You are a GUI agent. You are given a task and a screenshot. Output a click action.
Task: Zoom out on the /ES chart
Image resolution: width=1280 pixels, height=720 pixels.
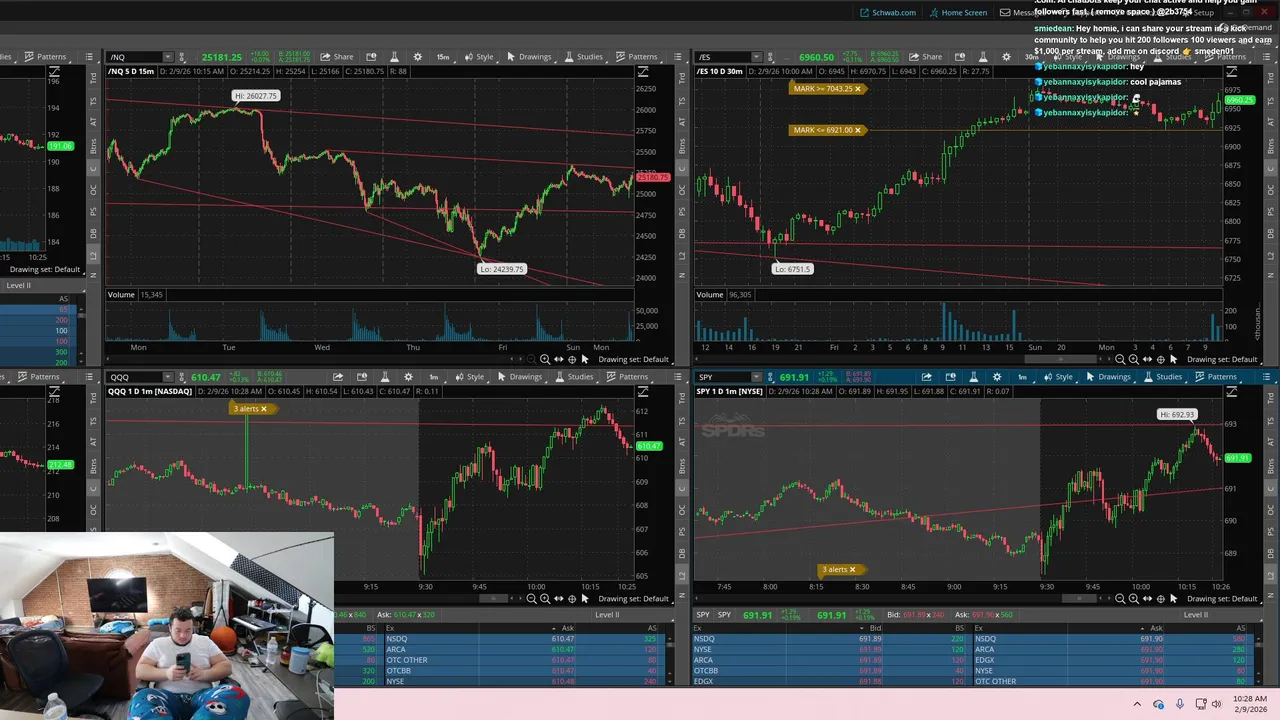[1120, 359]
